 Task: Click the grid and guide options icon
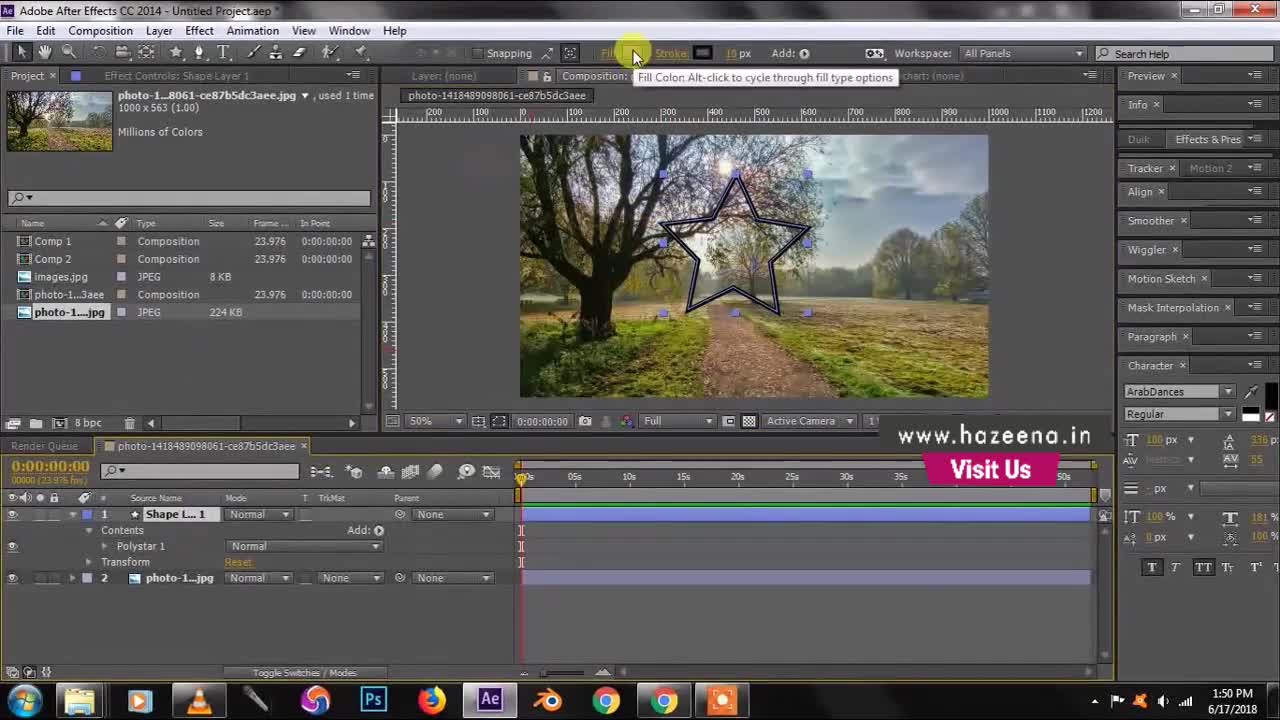click(x=479, y=421)
